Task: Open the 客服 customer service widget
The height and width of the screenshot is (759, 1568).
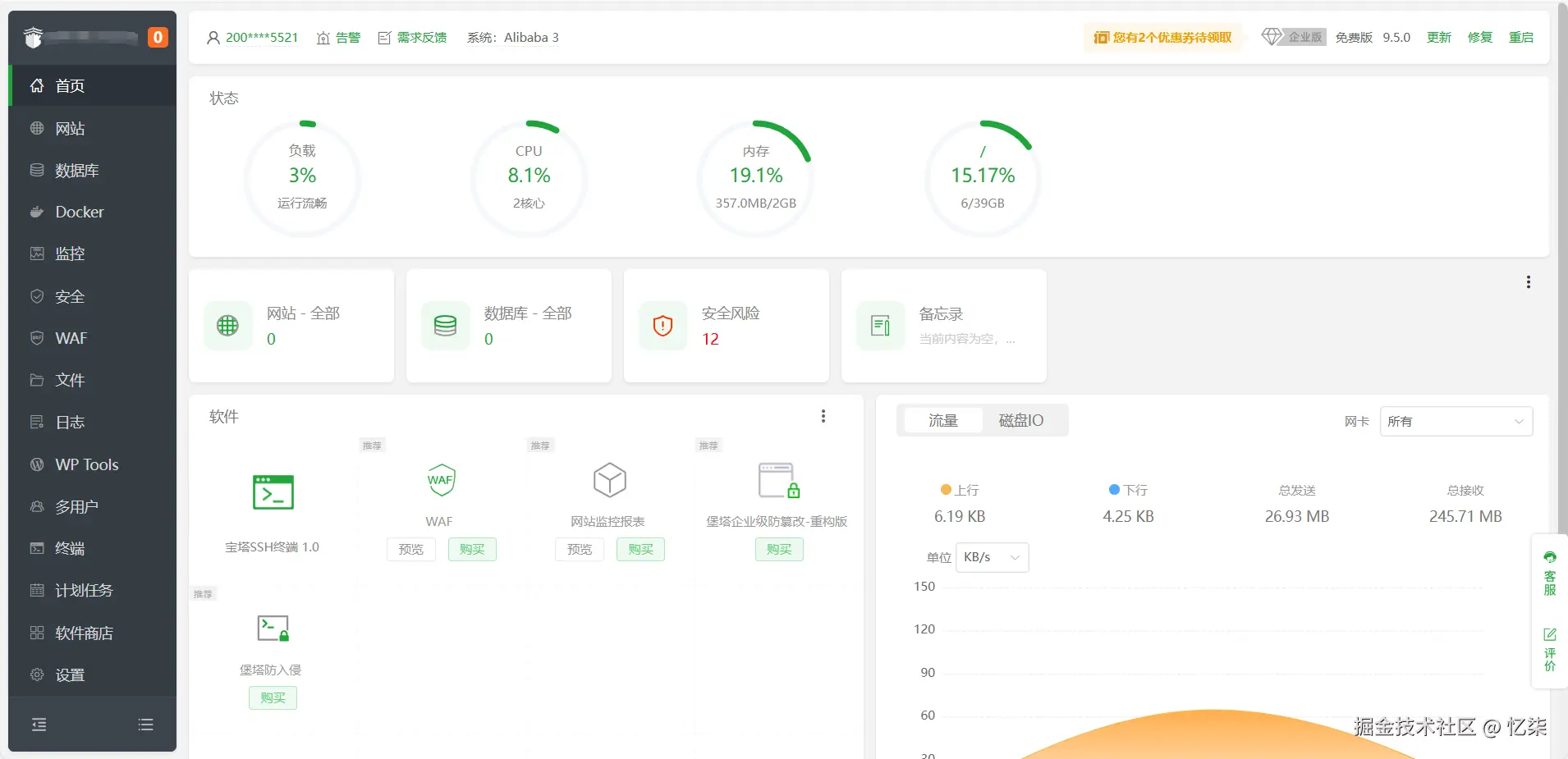Action: (x=1550, y=574)
